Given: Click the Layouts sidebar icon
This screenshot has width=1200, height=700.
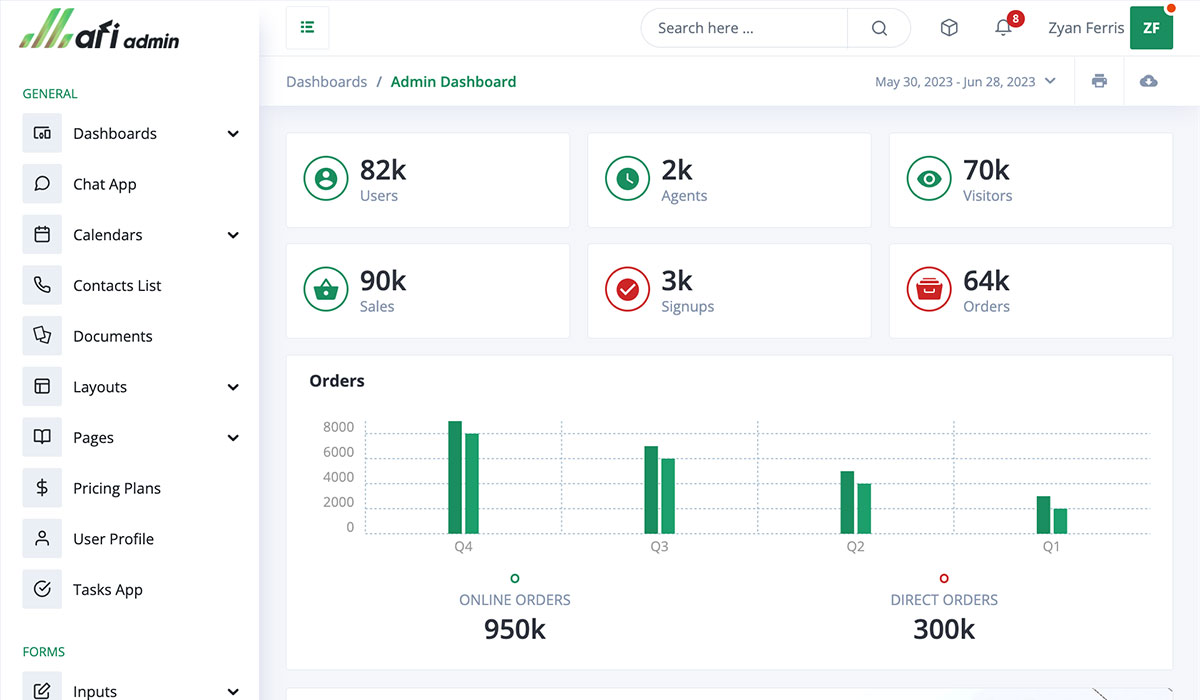Looking at the screenshot, I should tap(42, 387).
